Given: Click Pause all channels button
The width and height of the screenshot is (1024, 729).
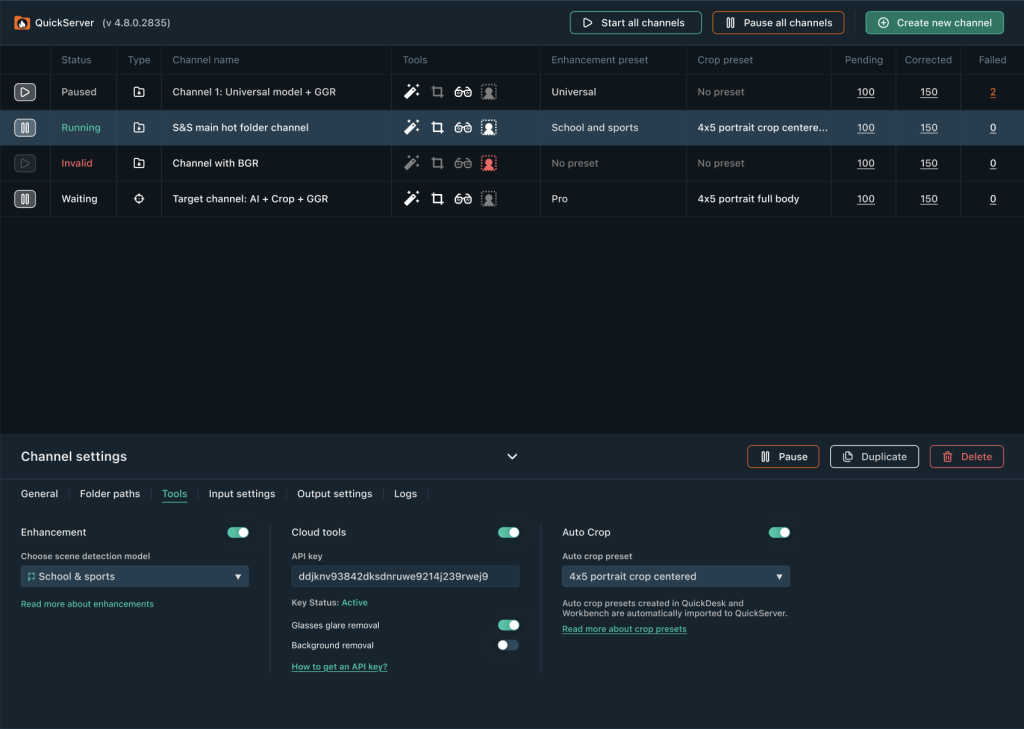Looking at the screenshot, I should (778, 23).
